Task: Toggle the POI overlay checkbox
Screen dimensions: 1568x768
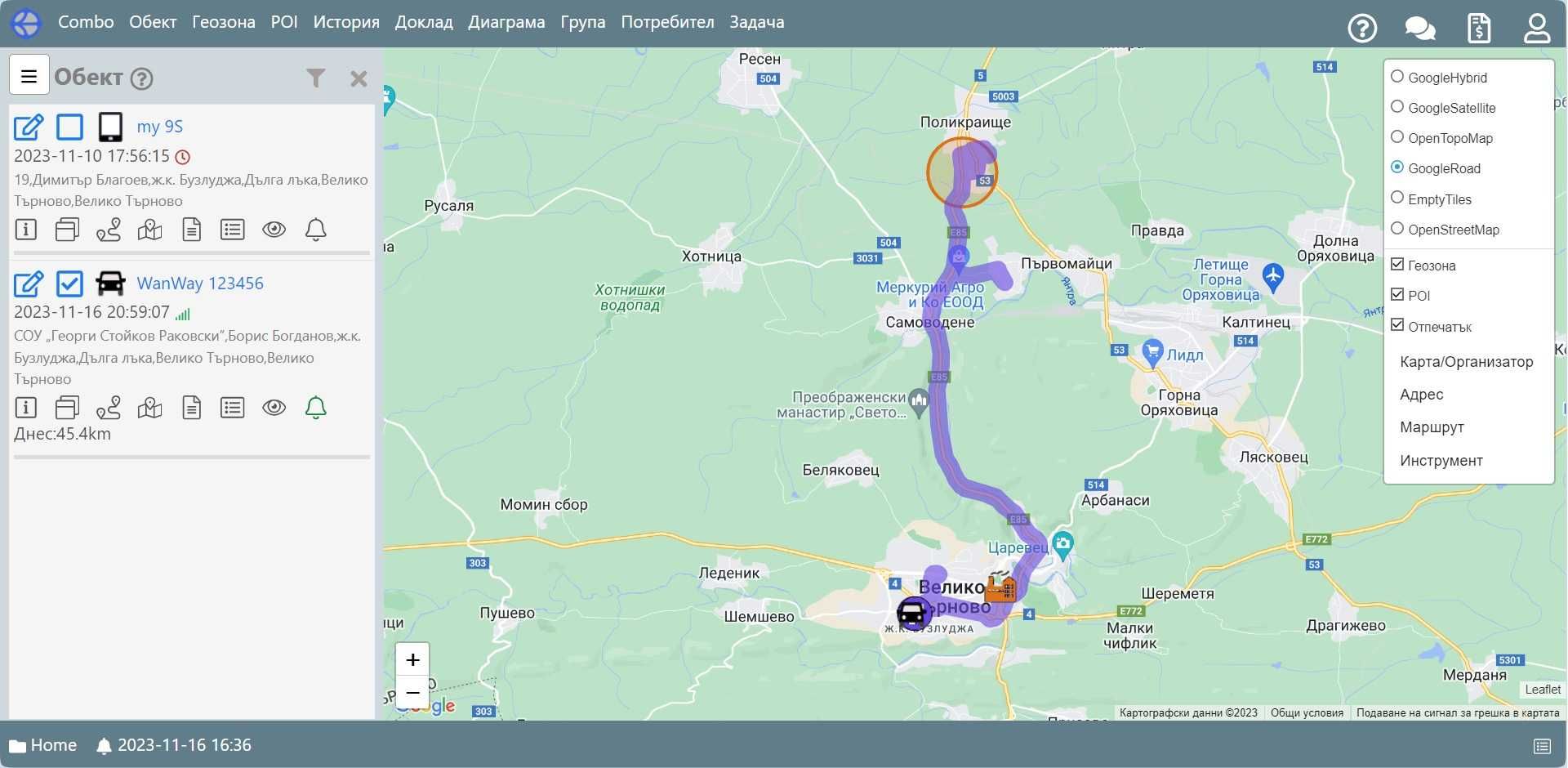Action: [1397, 295]
